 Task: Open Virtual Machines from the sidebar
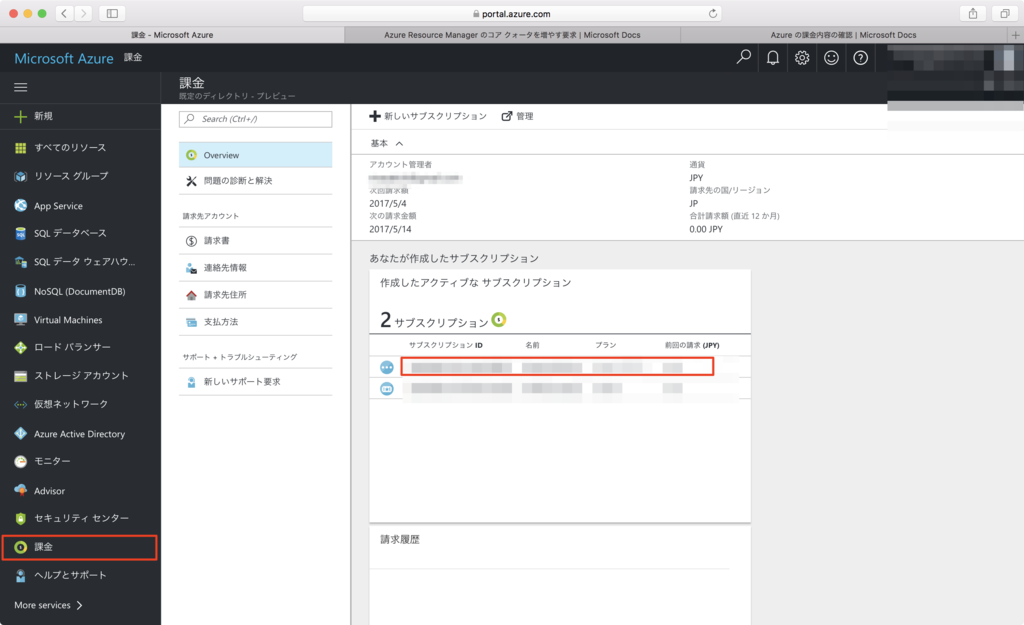pyautogui.click(x=67, y=320)
